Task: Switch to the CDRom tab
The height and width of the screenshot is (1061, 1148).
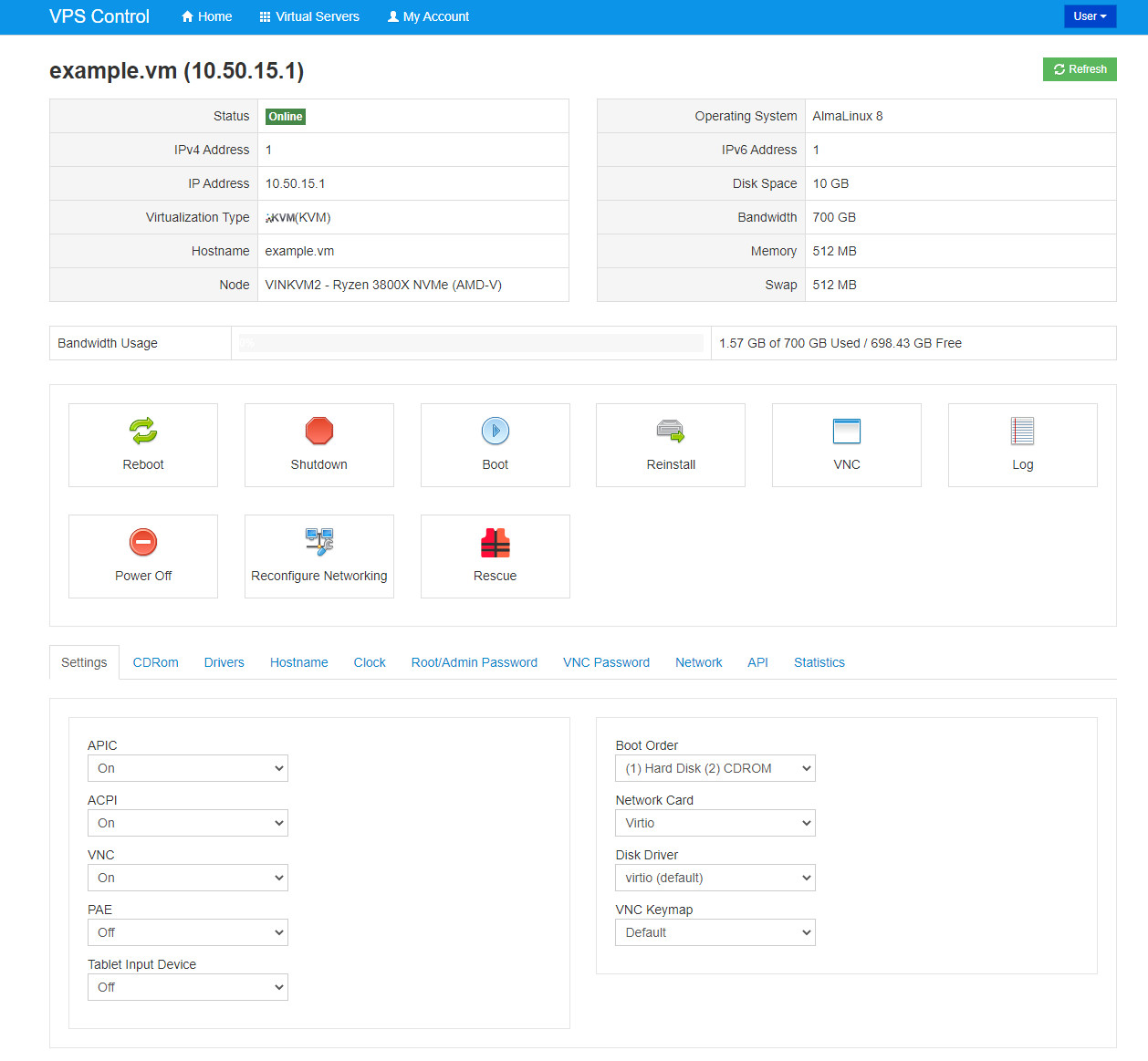Action: (156, 662)
